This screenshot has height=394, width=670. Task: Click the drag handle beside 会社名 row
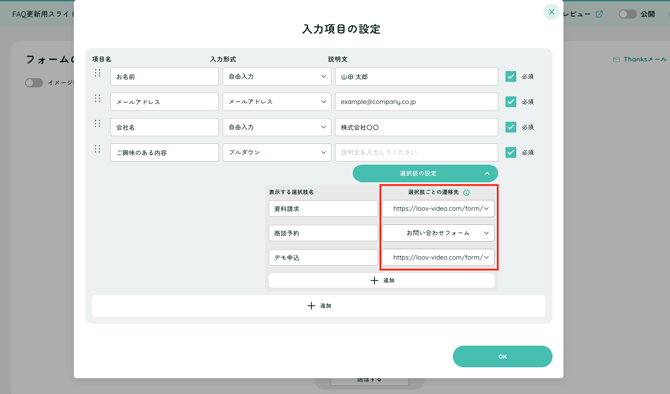coord(97,123)
